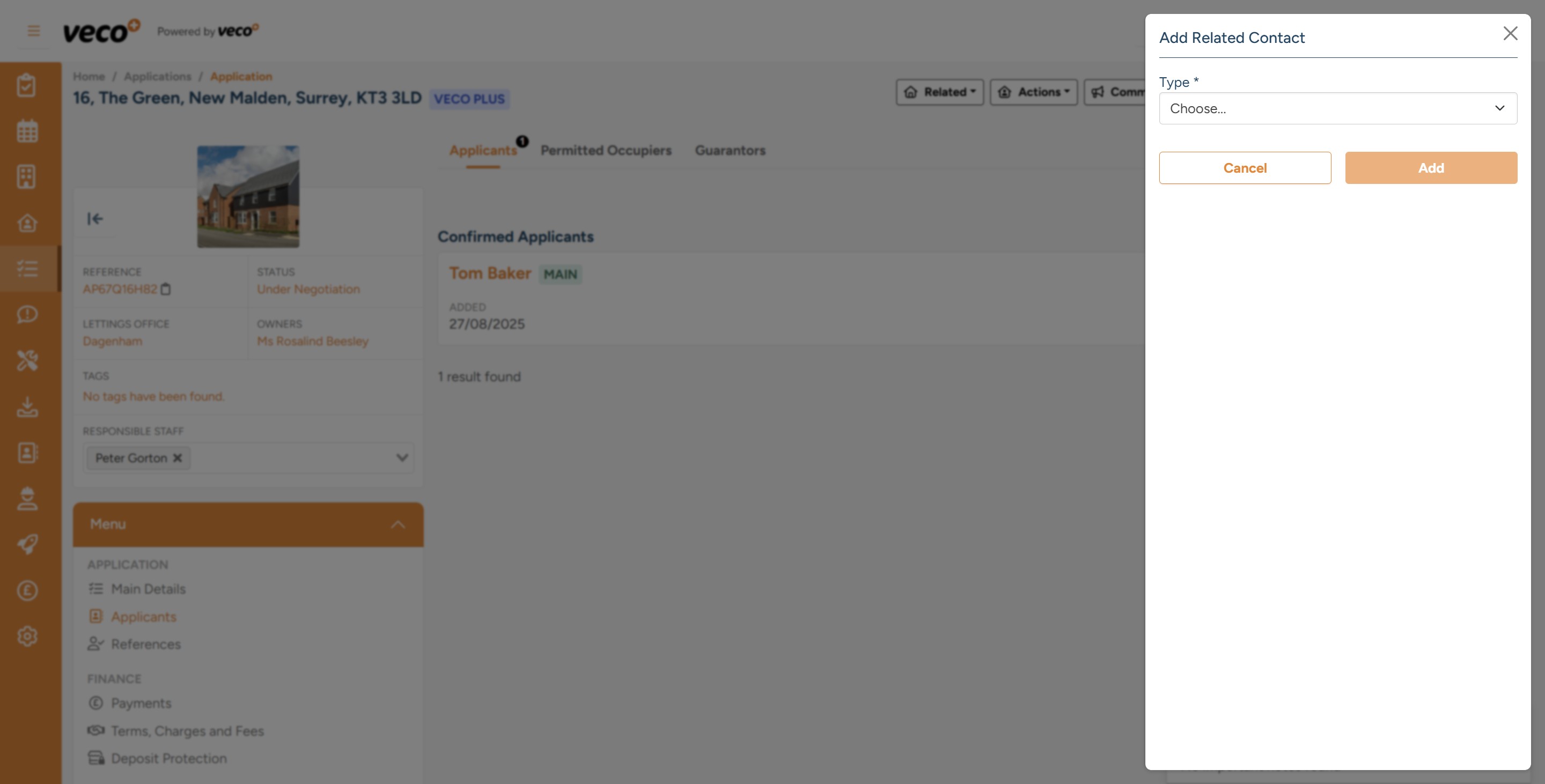1545x784 pixels.
Task: Open the speech bubble alerts icon
Action: tap(27, 314)
